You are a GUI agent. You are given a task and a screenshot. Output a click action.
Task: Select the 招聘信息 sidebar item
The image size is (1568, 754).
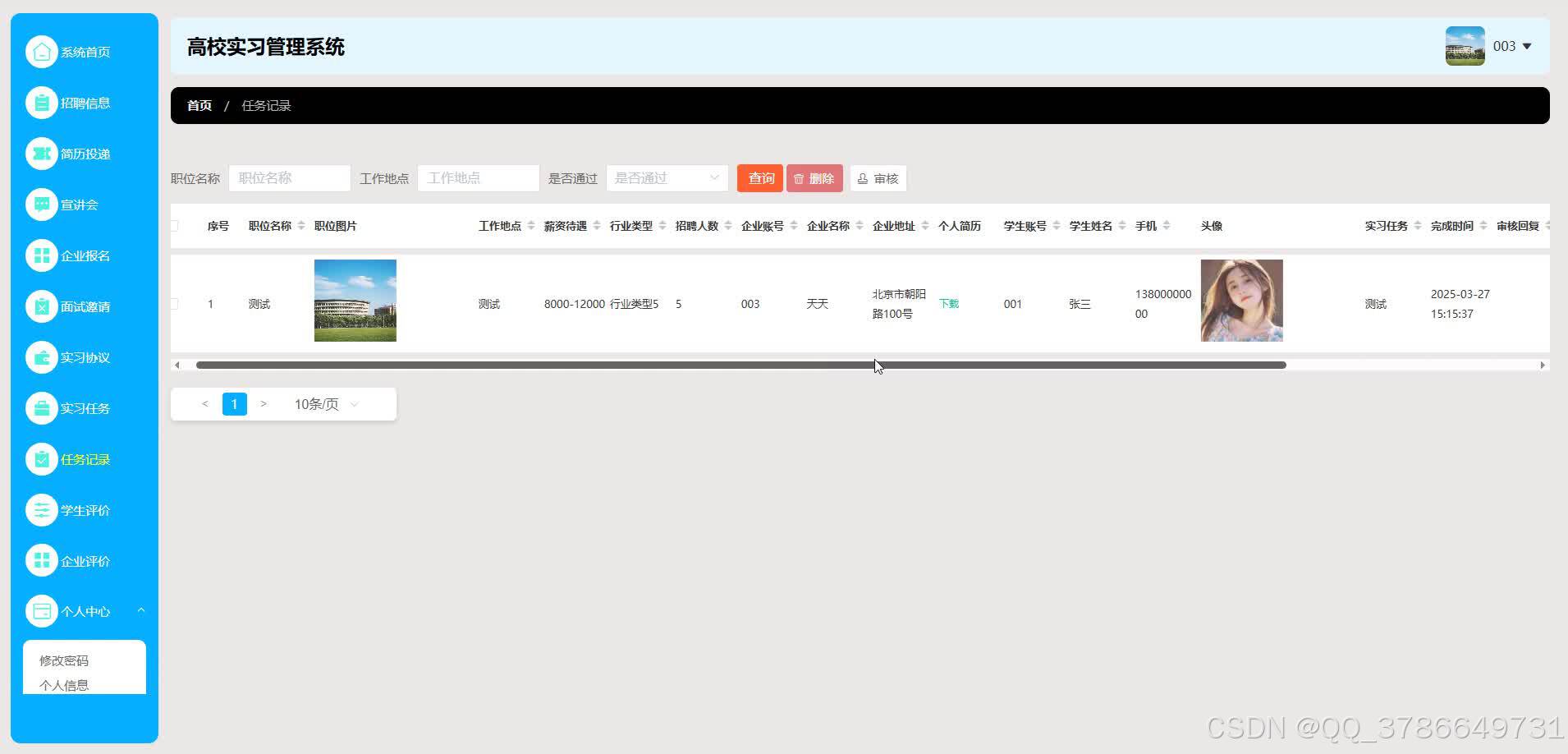(78, 102)
